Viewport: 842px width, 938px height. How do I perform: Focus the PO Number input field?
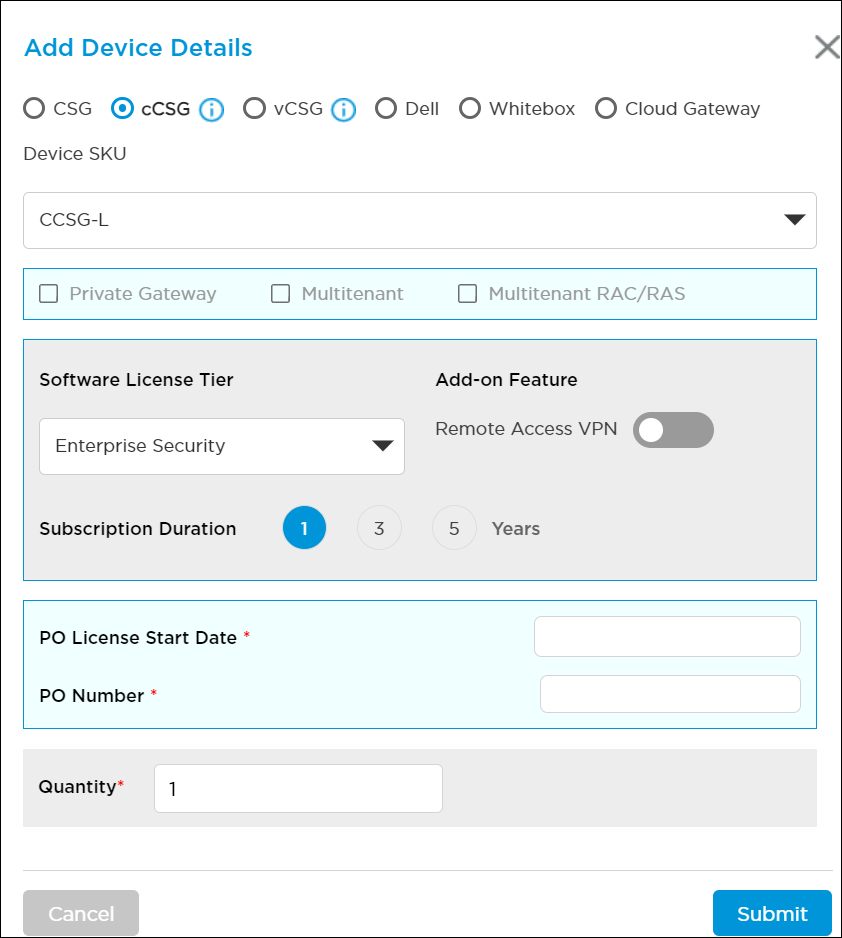[x=670, y=694]
